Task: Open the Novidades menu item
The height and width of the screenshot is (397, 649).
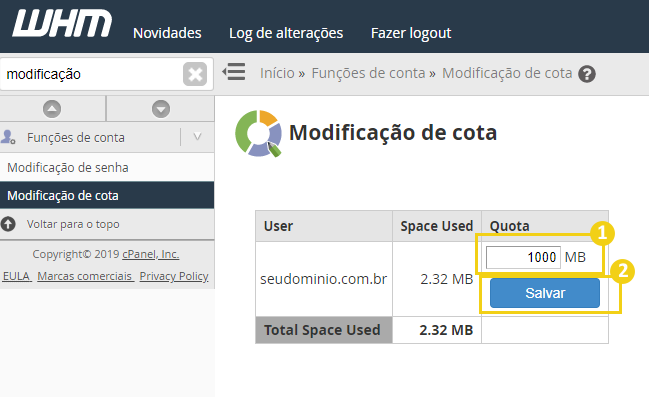Action: [167, 33]
